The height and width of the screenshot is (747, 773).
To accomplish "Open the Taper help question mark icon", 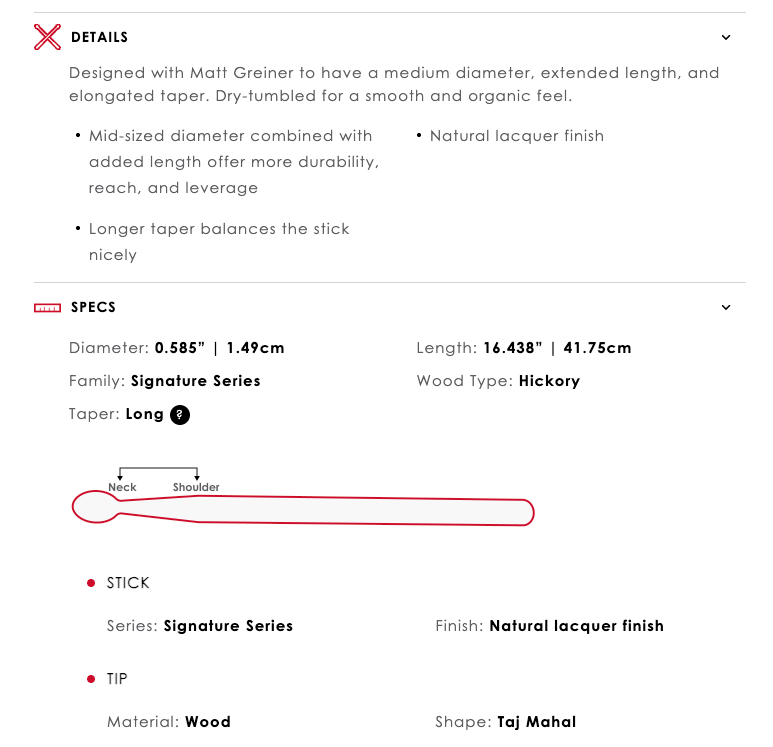I will click(x=180, y=415).
